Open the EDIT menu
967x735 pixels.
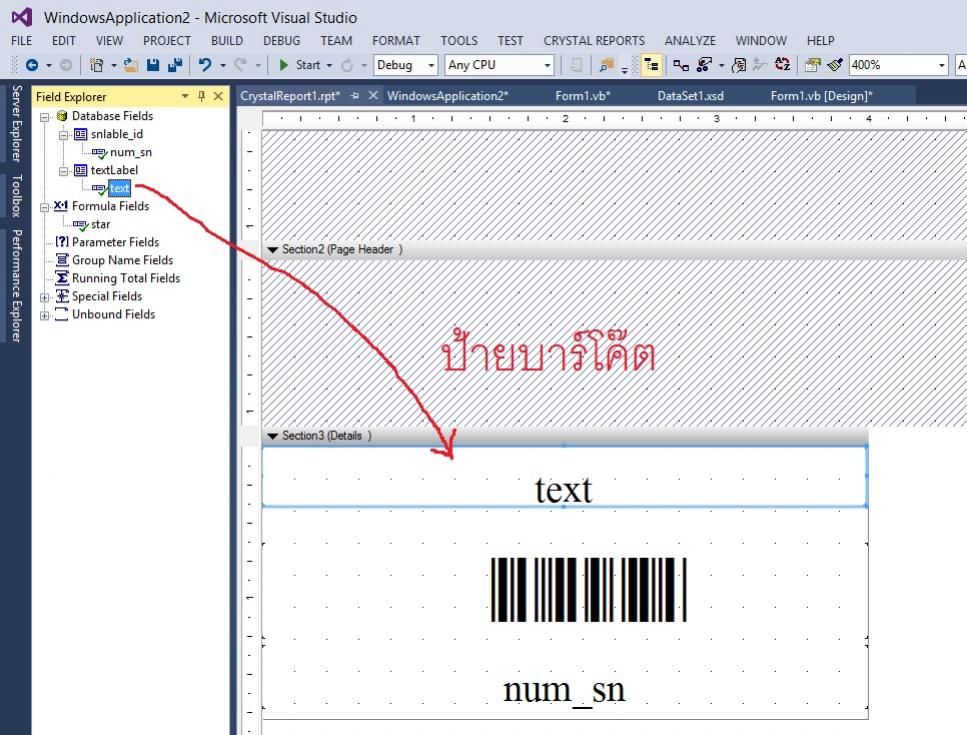(64, 41)
